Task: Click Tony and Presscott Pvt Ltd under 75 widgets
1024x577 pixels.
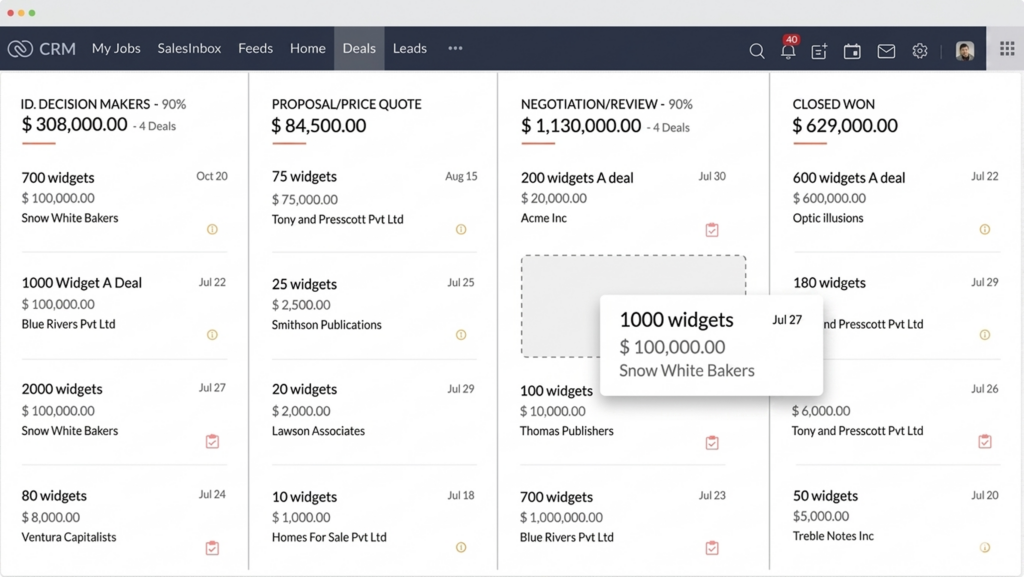Action: pyautogui.click(x=338, y=219)
